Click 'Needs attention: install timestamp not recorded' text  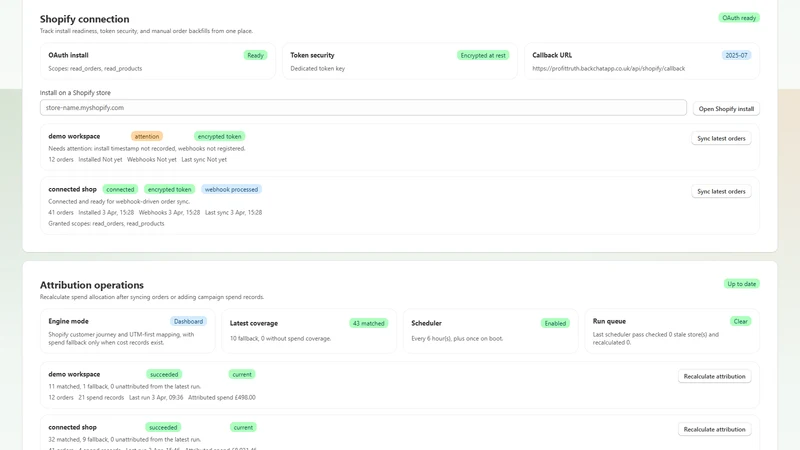(111, 148)
